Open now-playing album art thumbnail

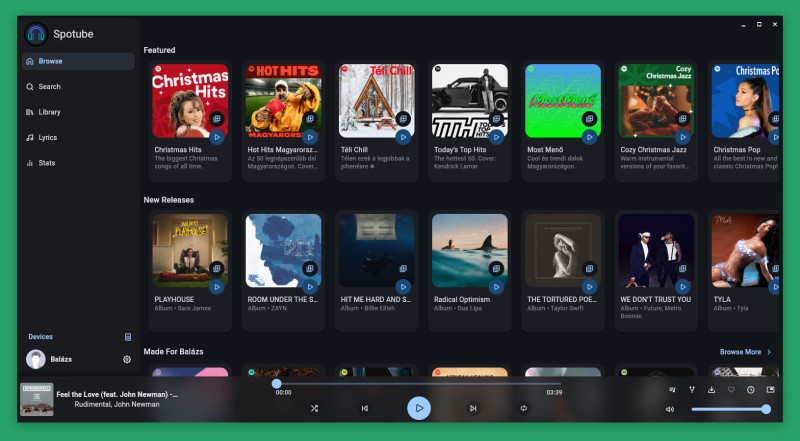(x=37, y=400)
